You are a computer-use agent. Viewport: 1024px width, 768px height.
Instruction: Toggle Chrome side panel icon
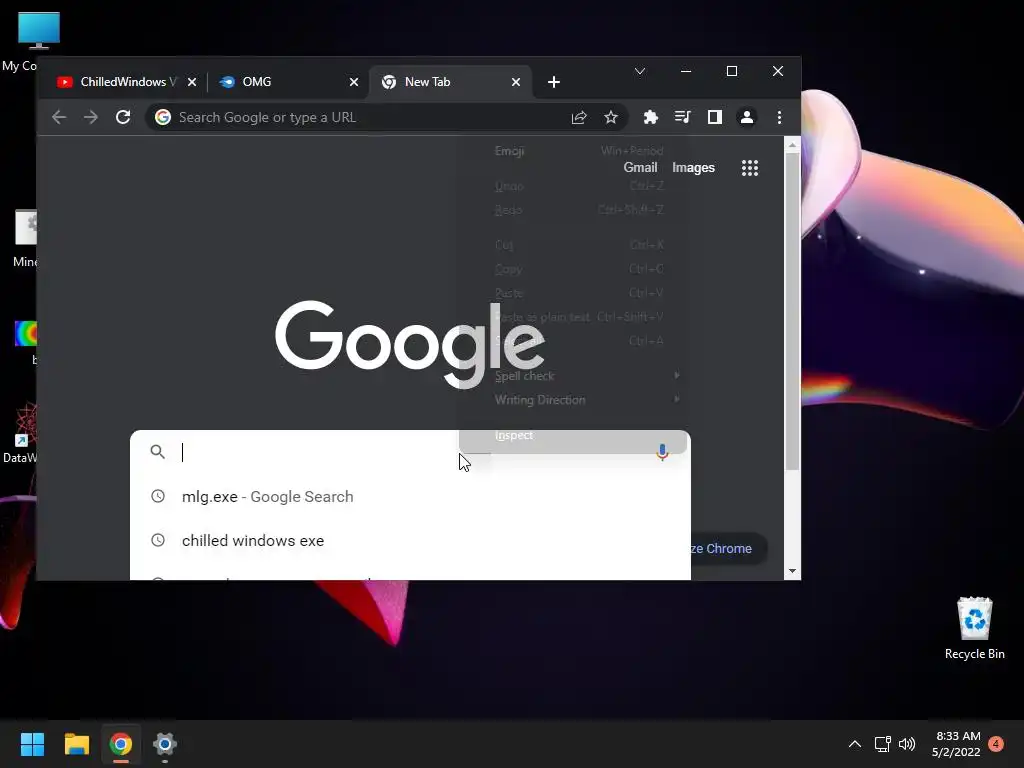click(x=714, y=118)
